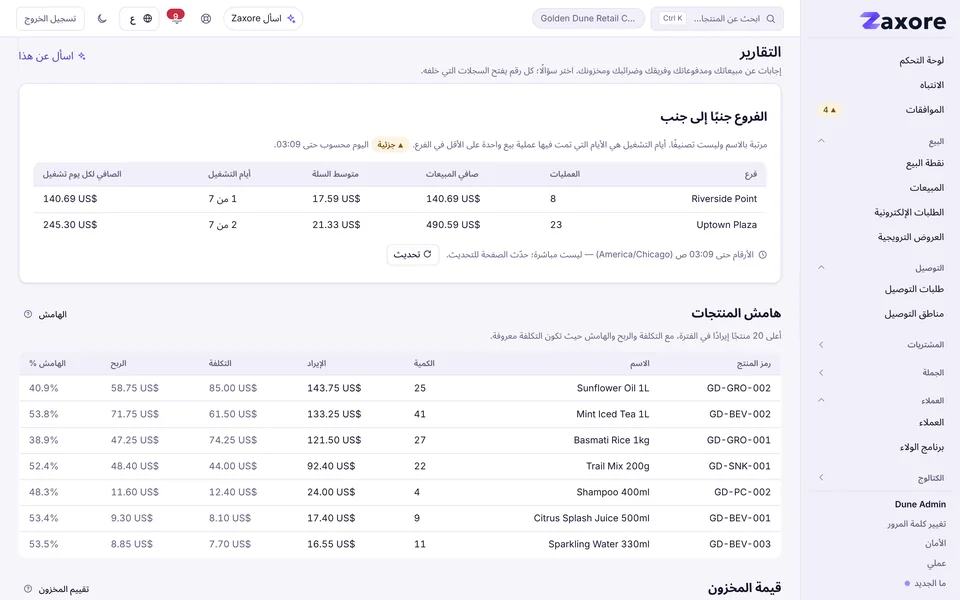
Task: Open مناطق التوصيل in sidebar
Action: coord(913,313)
